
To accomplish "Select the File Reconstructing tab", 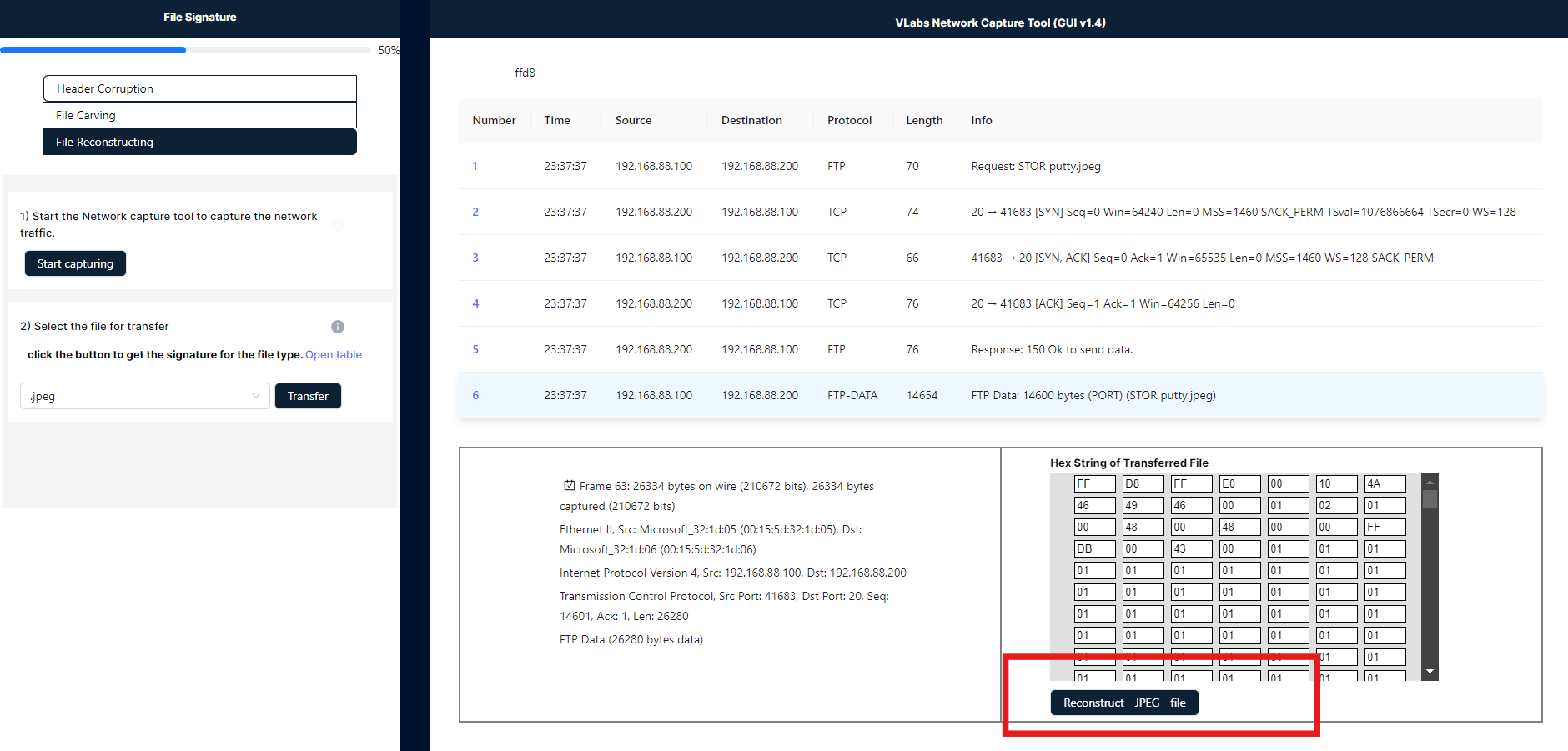I will coord(200,142).
